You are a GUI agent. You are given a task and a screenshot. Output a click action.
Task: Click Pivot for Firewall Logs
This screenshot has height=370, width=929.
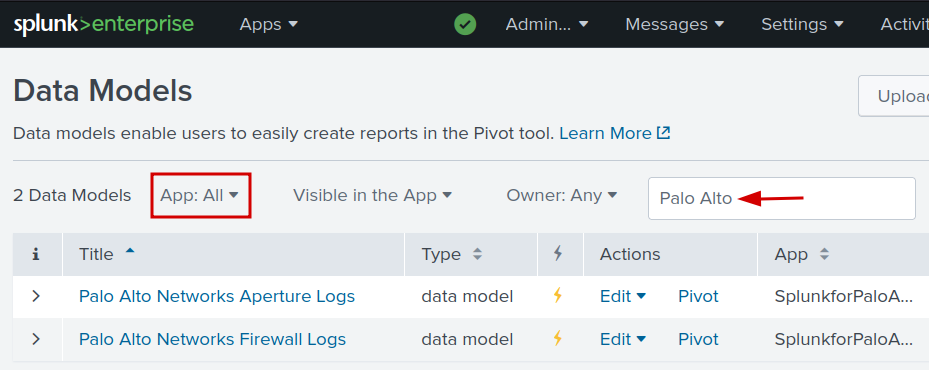click(x=698, y=339)
